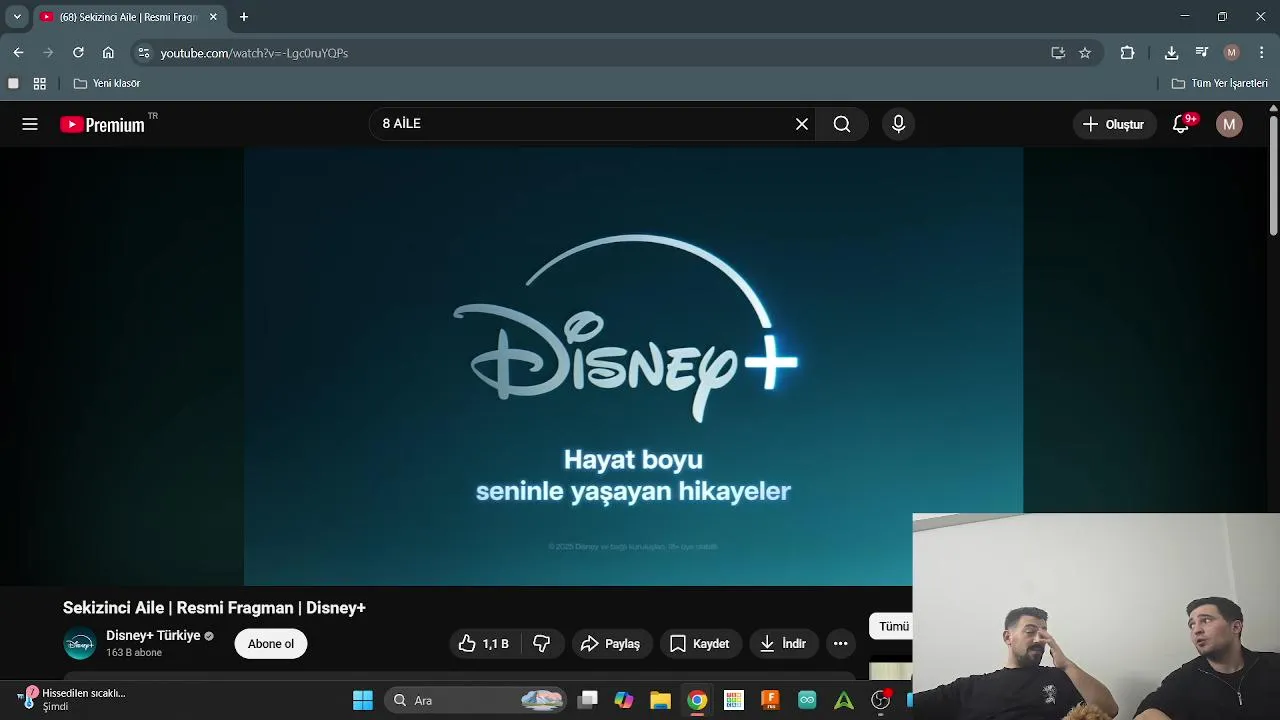Open the Disney+ Türkiye channel avatar
The height and width of the screenshot is (720, 1280).
(x=80, y=644)
